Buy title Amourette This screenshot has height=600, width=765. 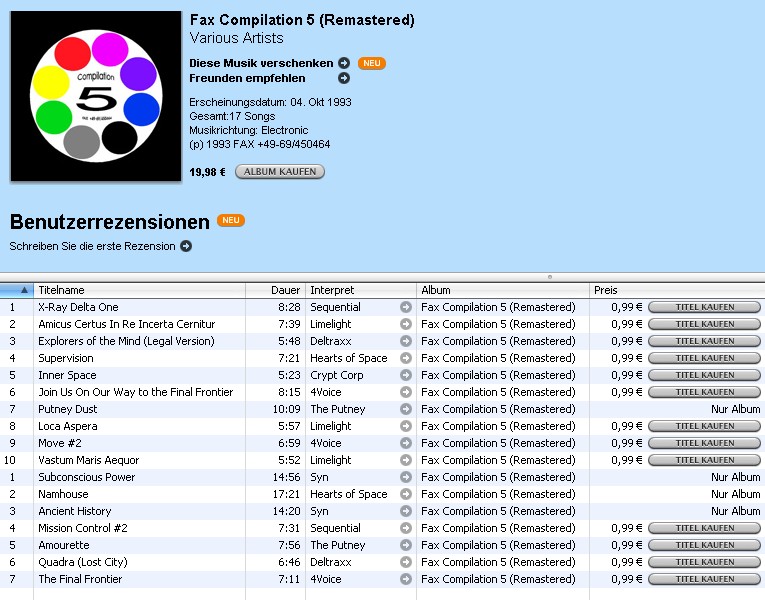click(705, 545)
